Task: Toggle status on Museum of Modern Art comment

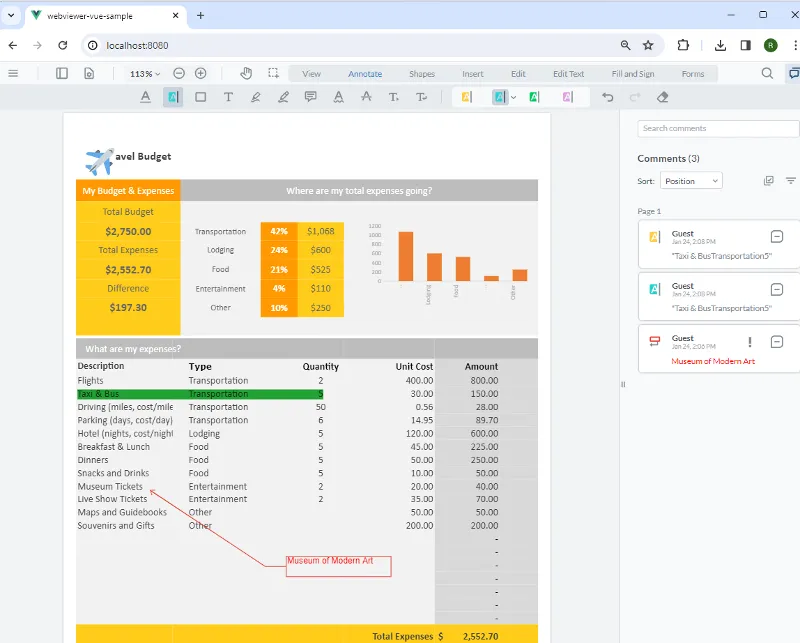Action: (x=777, y=342)
